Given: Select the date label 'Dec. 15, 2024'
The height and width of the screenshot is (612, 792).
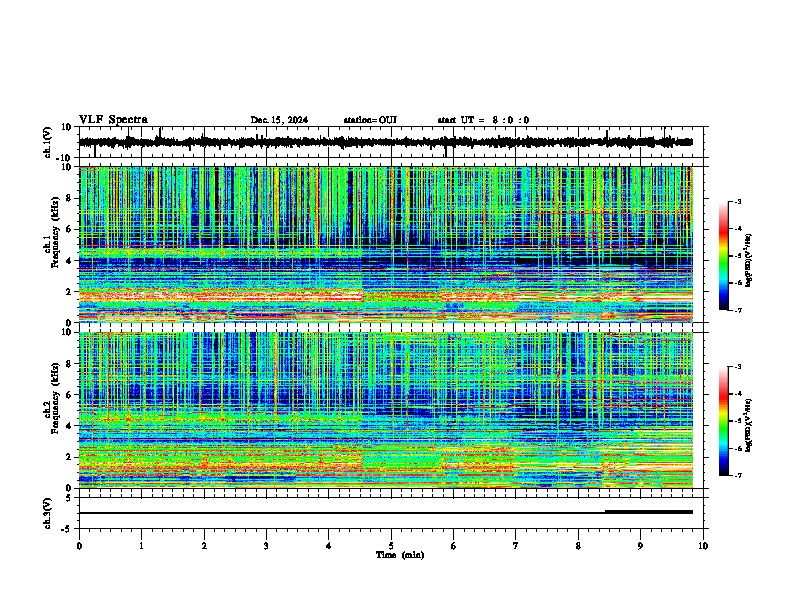Looking at the screenshot, I should (279, 120).
